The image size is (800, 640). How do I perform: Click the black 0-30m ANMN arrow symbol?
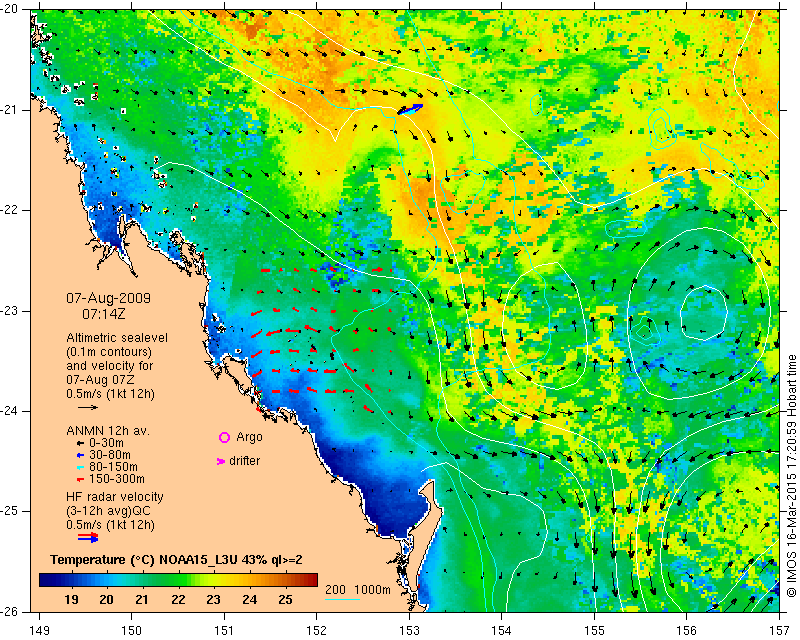(x=80, y=444)
